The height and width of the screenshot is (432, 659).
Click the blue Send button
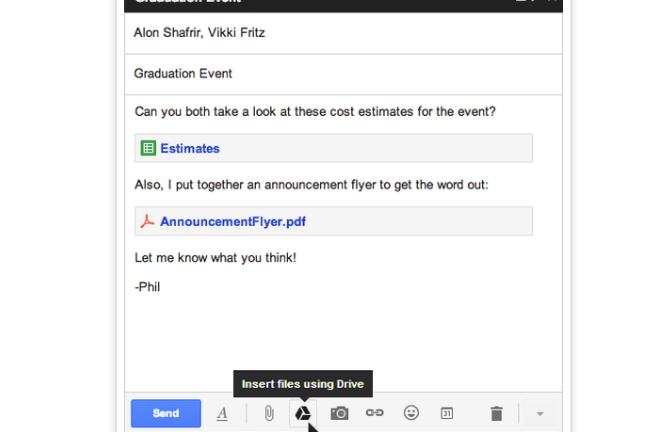[166, 413]
